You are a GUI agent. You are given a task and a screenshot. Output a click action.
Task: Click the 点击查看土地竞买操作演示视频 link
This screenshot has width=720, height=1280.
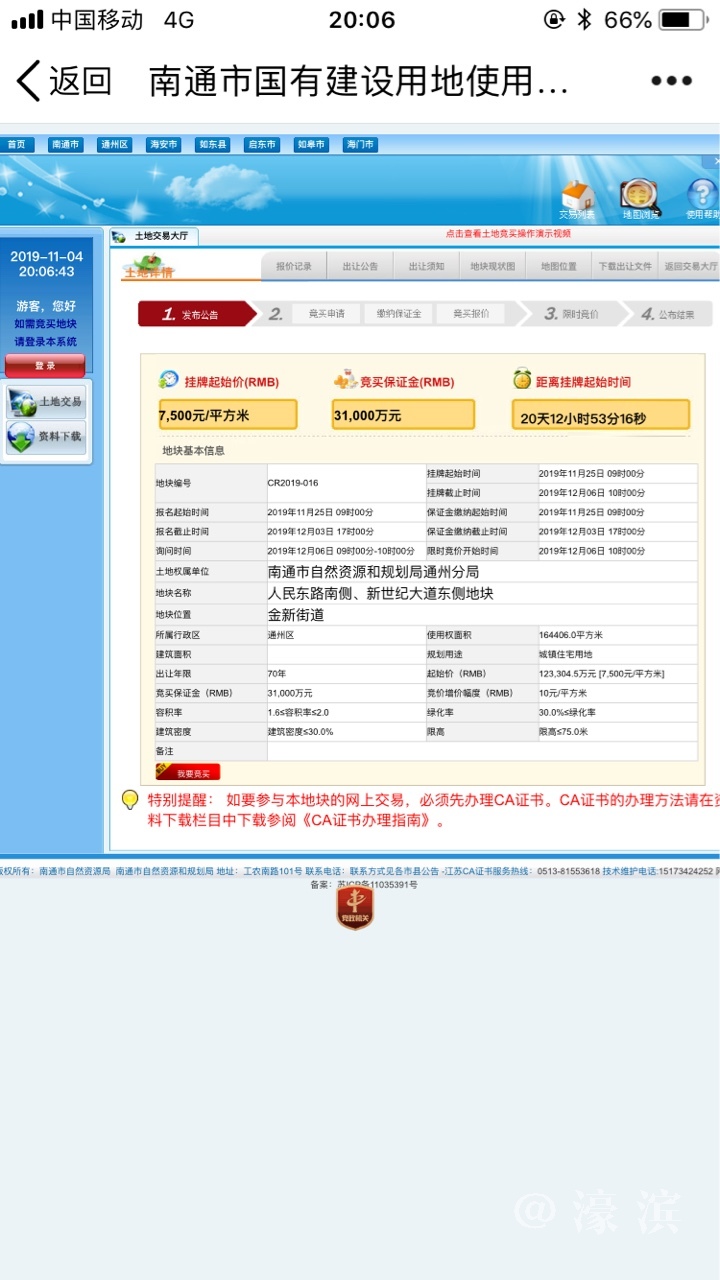click(508, 234)
